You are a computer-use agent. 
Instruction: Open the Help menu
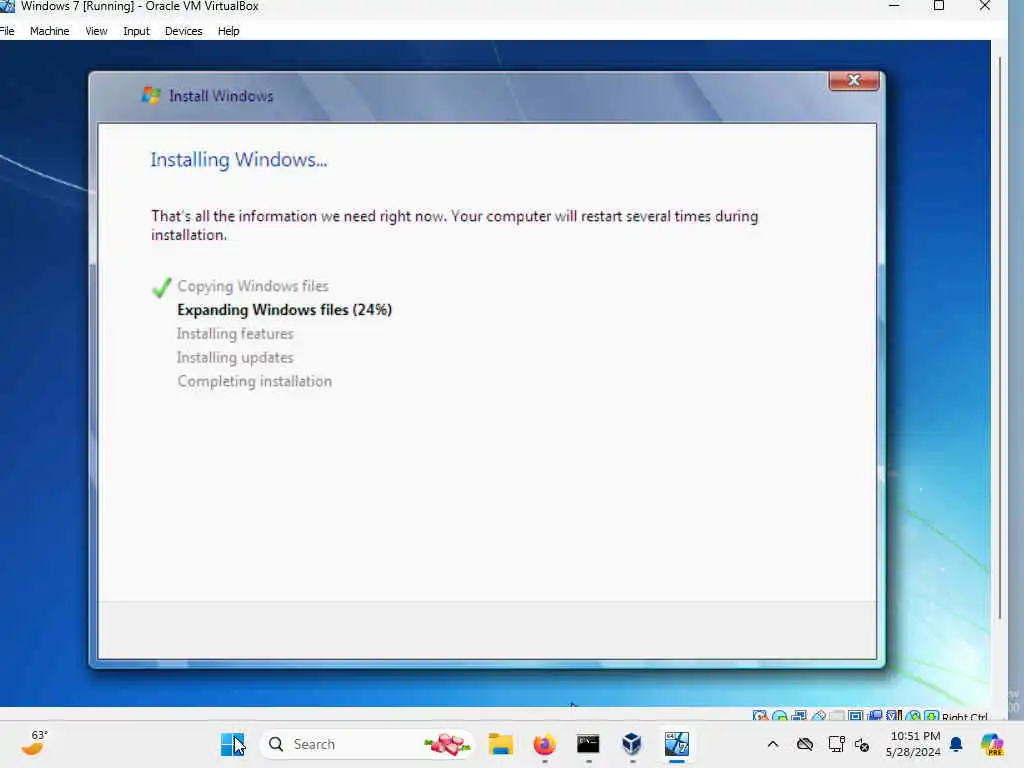coord(229,31)
